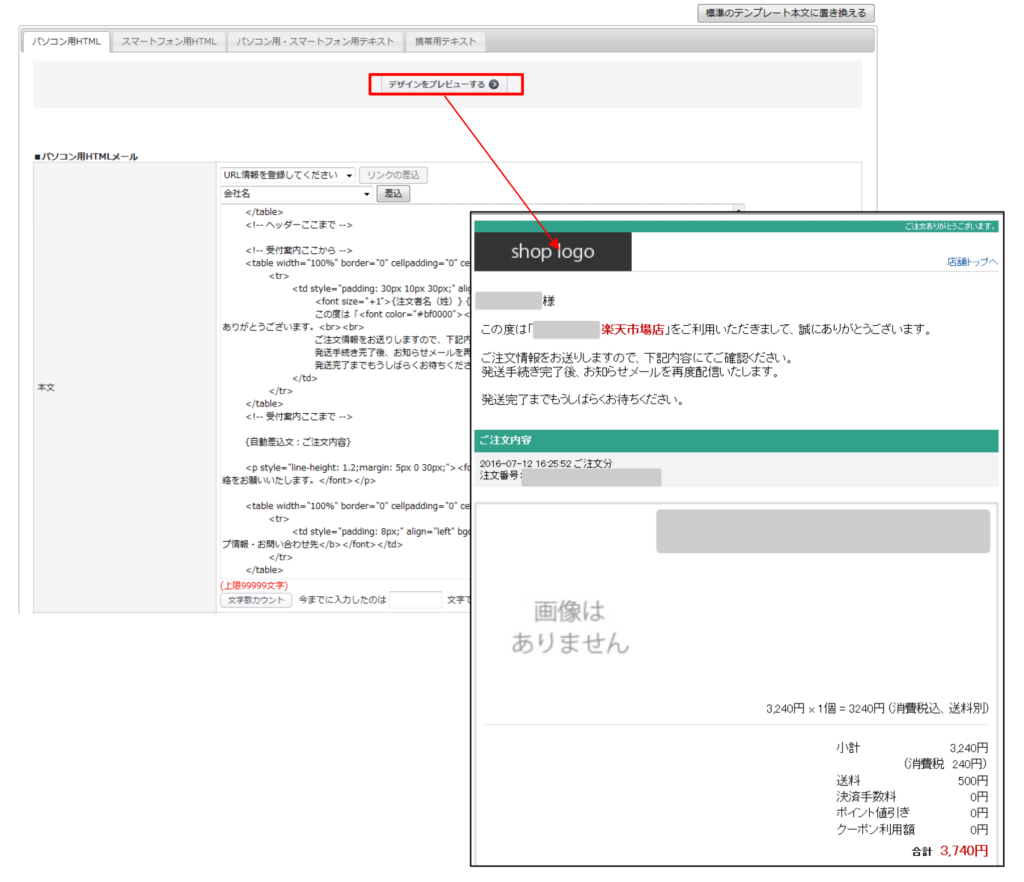Click the 文字数カウント button
The image size is (1024, 882).
(x=256, y=600)
